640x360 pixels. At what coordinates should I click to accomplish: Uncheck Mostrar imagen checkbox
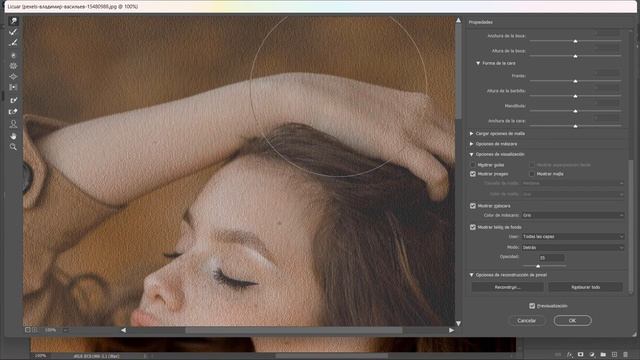473,174
